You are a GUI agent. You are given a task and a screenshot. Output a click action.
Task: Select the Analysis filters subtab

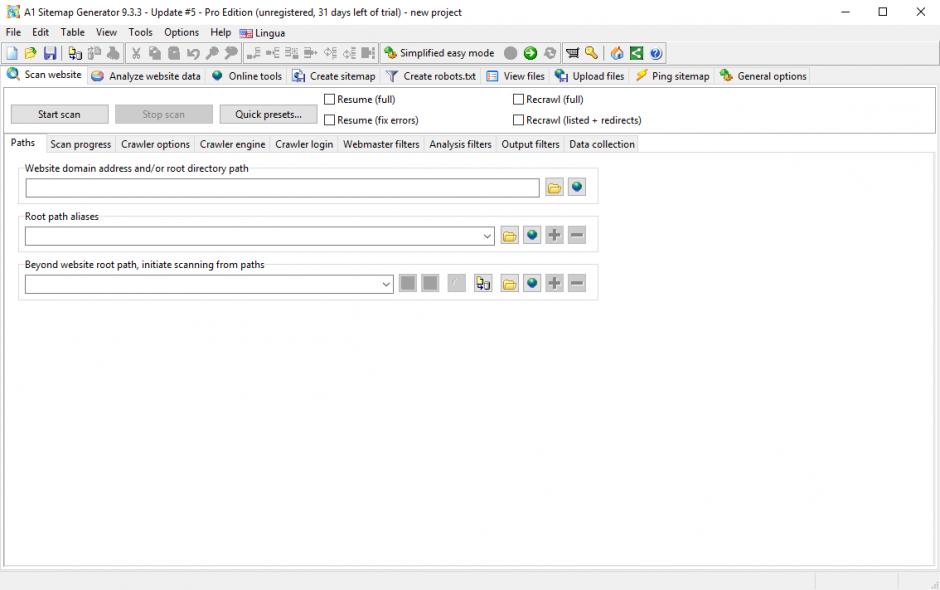(x=460, y=145)
